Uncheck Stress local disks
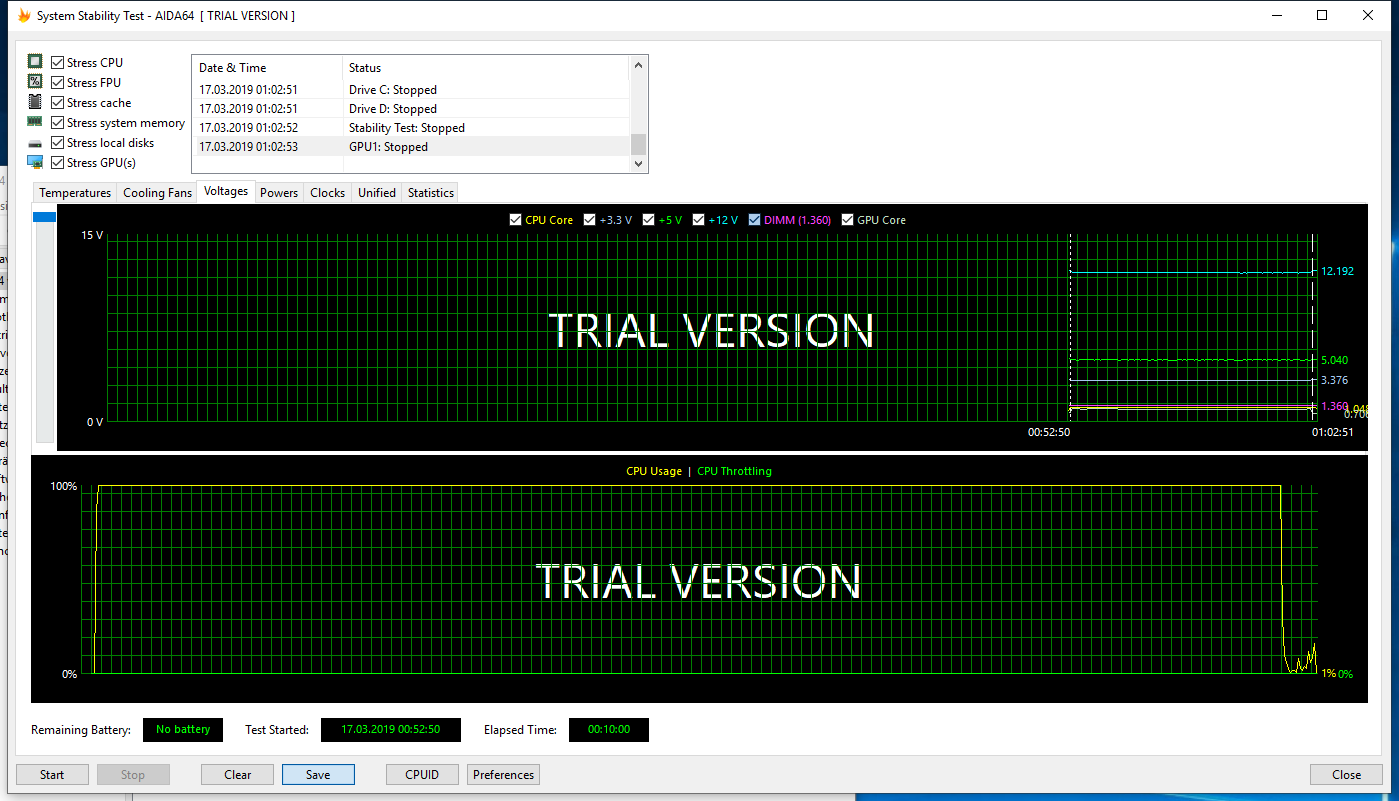The width and height of the screenshot is (1399, 801). click(58, 142)
